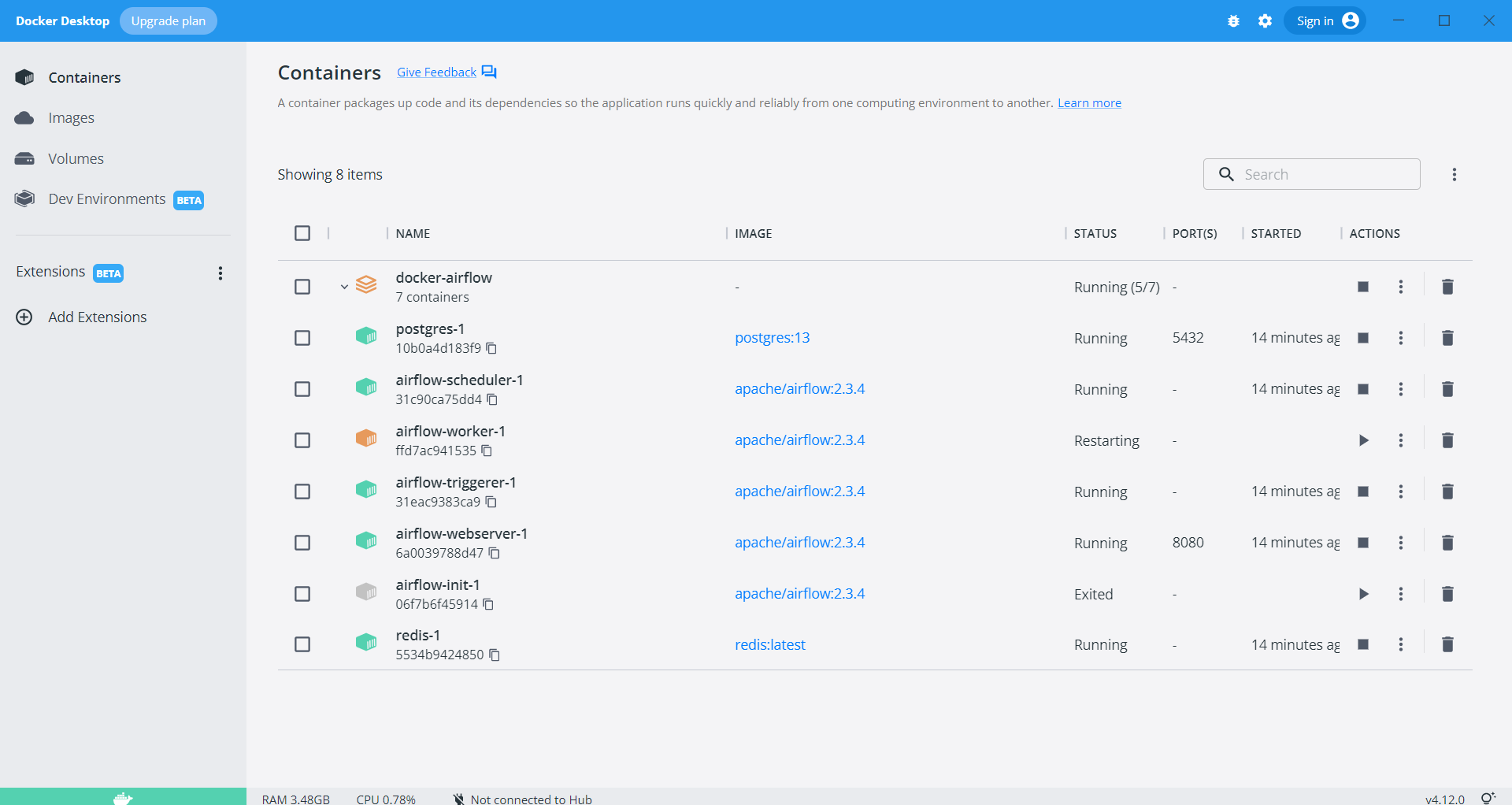Screen dimensions: 1512x805
Task: Stop the airflow-scheduler-1 container
Action: point(1363,389)
